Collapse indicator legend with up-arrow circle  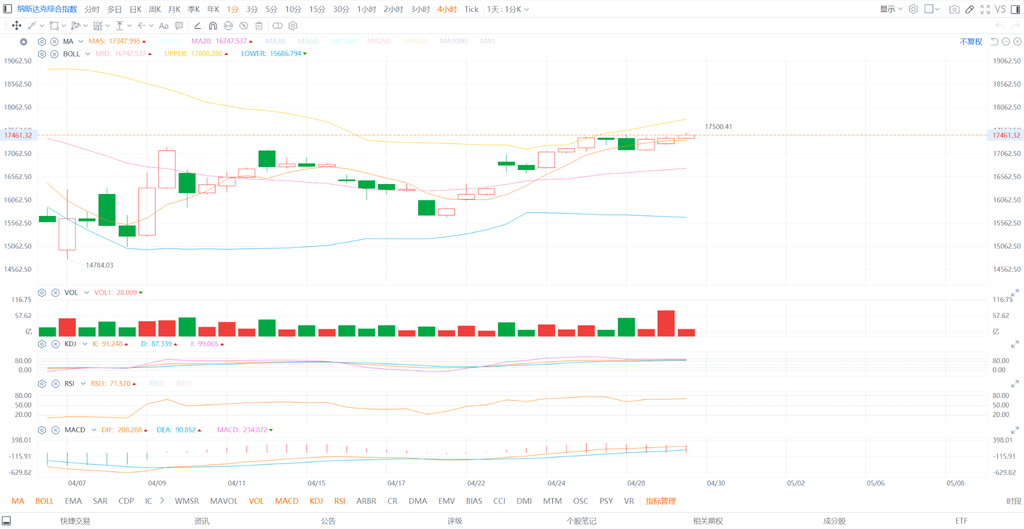tap(24, 41)
